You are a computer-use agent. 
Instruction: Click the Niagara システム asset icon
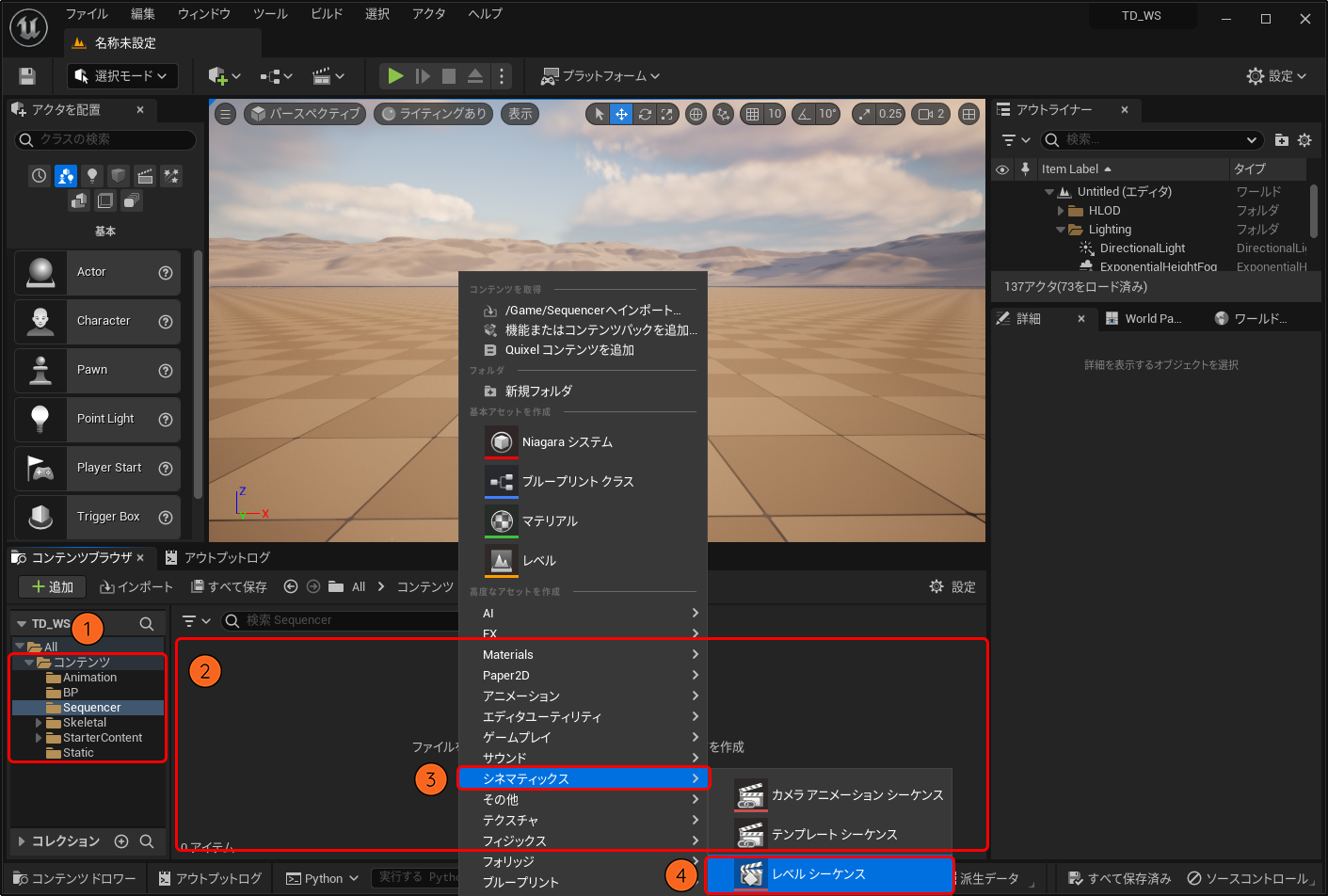click(x=502, y=442)
